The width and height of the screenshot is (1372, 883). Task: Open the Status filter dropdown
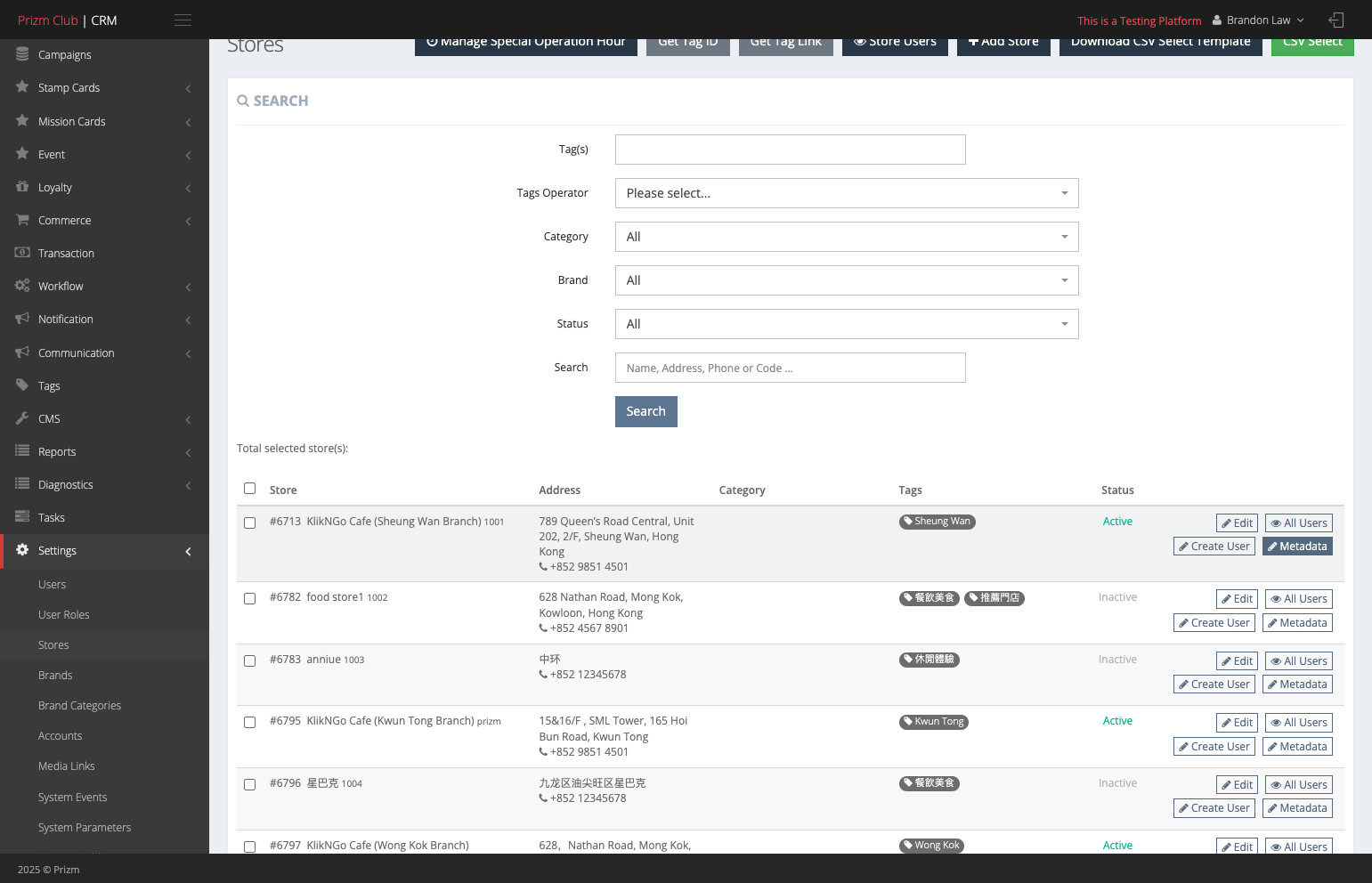[x=847, y=324]
